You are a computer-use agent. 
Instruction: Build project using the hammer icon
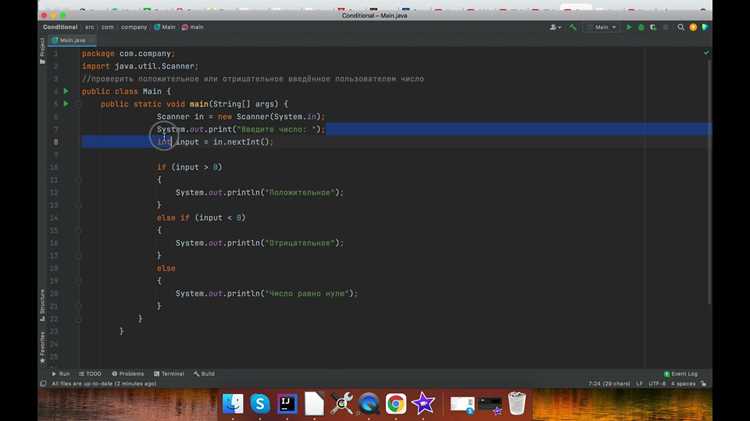coord(572,27)
